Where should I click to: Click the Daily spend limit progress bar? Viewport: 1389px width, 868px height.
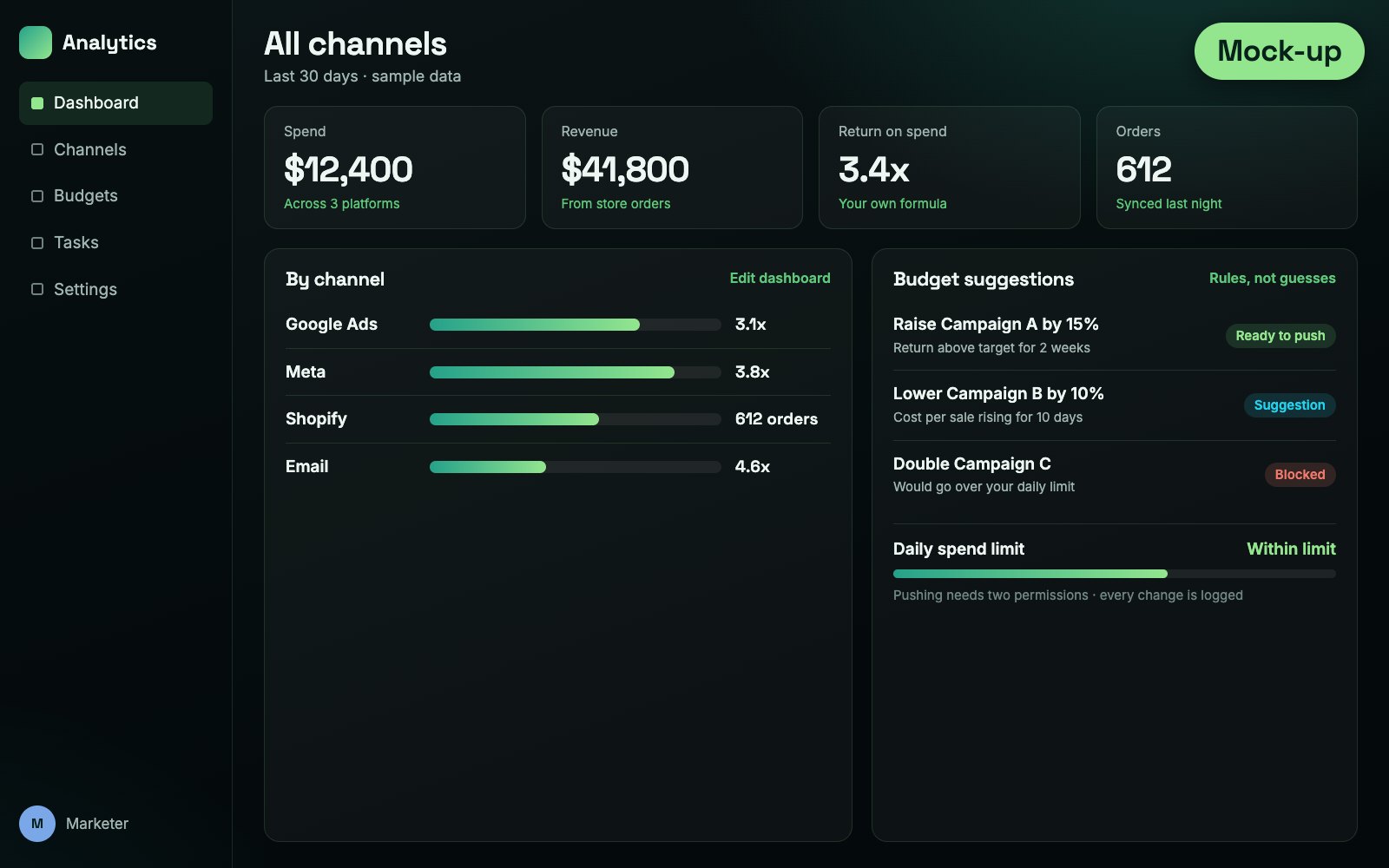coord(1114,574)
